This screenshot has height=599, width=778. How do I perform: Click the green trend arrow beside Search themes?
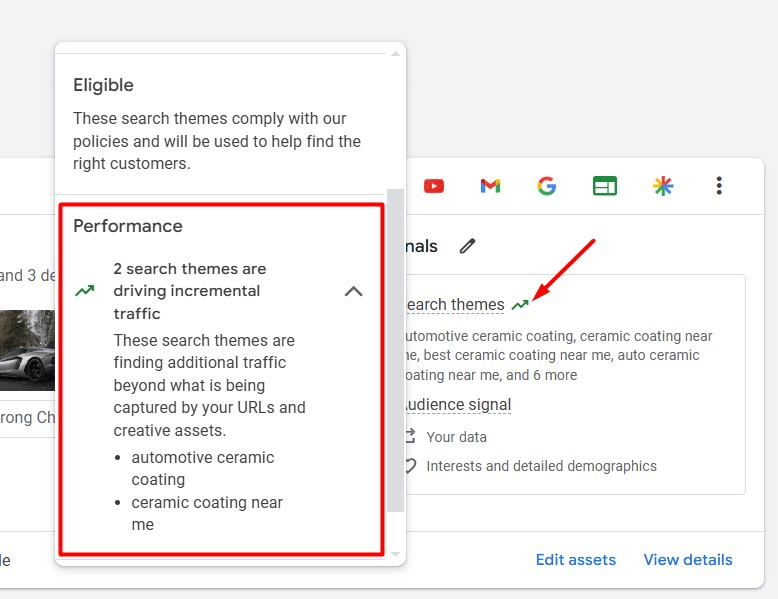520,304
